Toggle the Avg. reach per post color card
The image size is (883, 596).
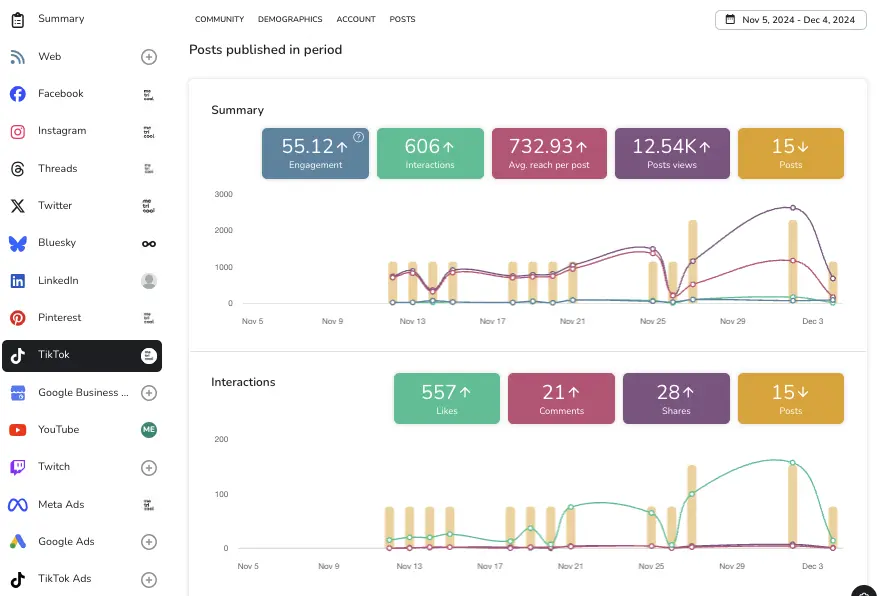coord(549,153)
